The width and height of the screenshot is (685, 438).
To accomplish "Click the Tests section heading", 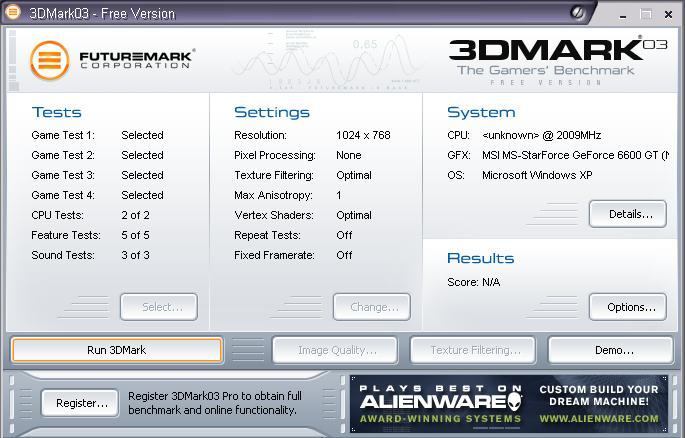I will (x=57, y=112).
